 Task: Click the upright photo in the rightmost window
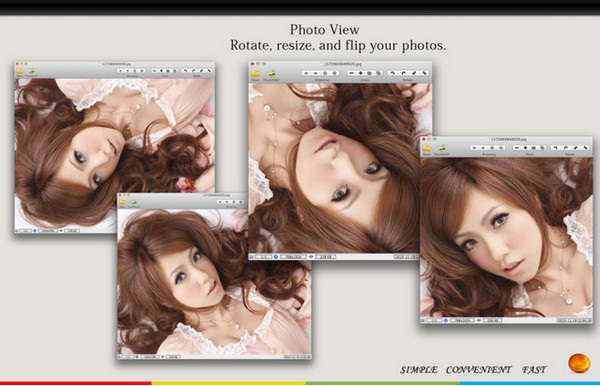click(506, 237)
